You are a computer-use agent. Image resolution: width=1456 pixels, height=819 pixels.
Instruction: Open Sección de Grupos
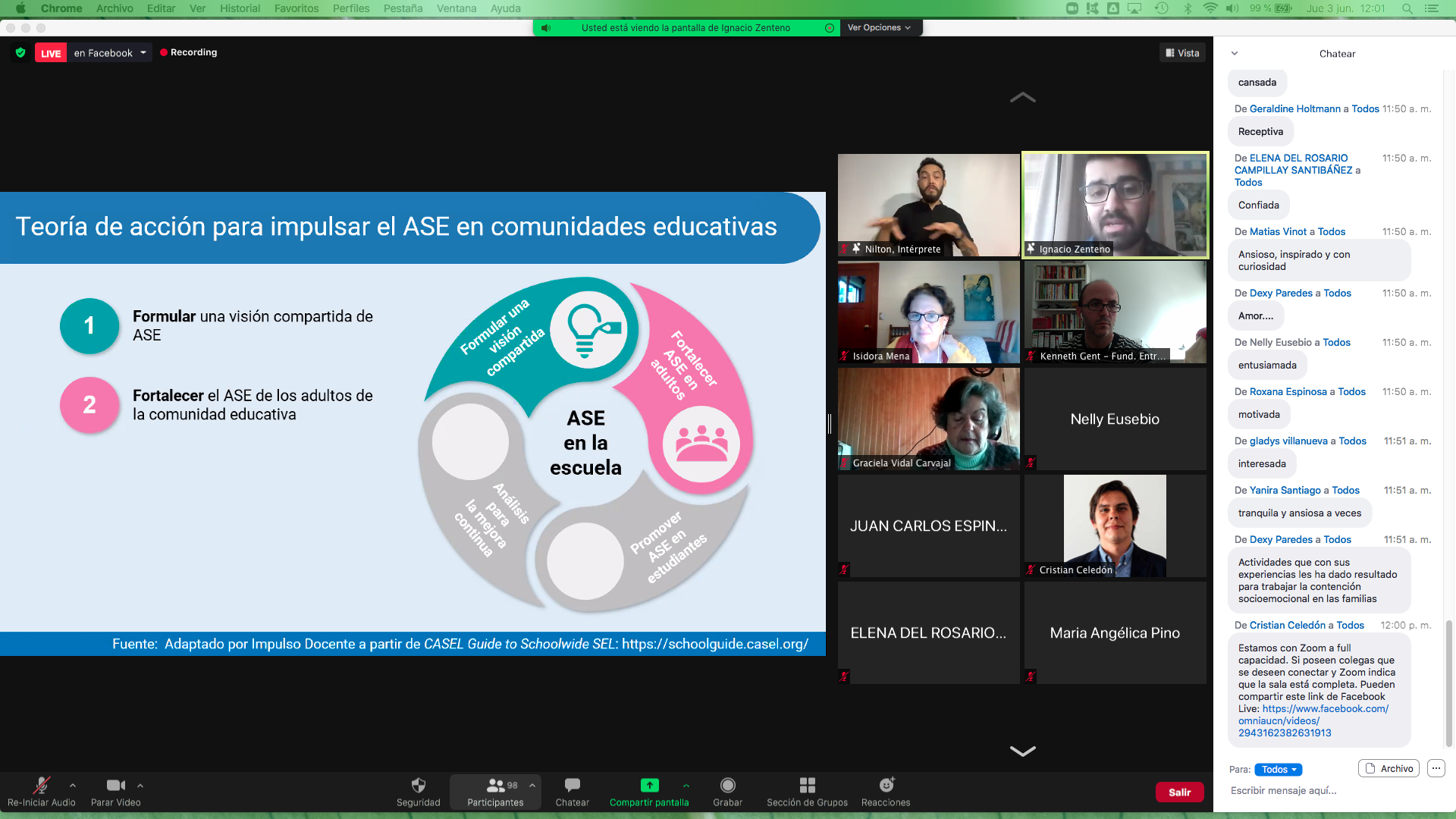tap(807, 786)
